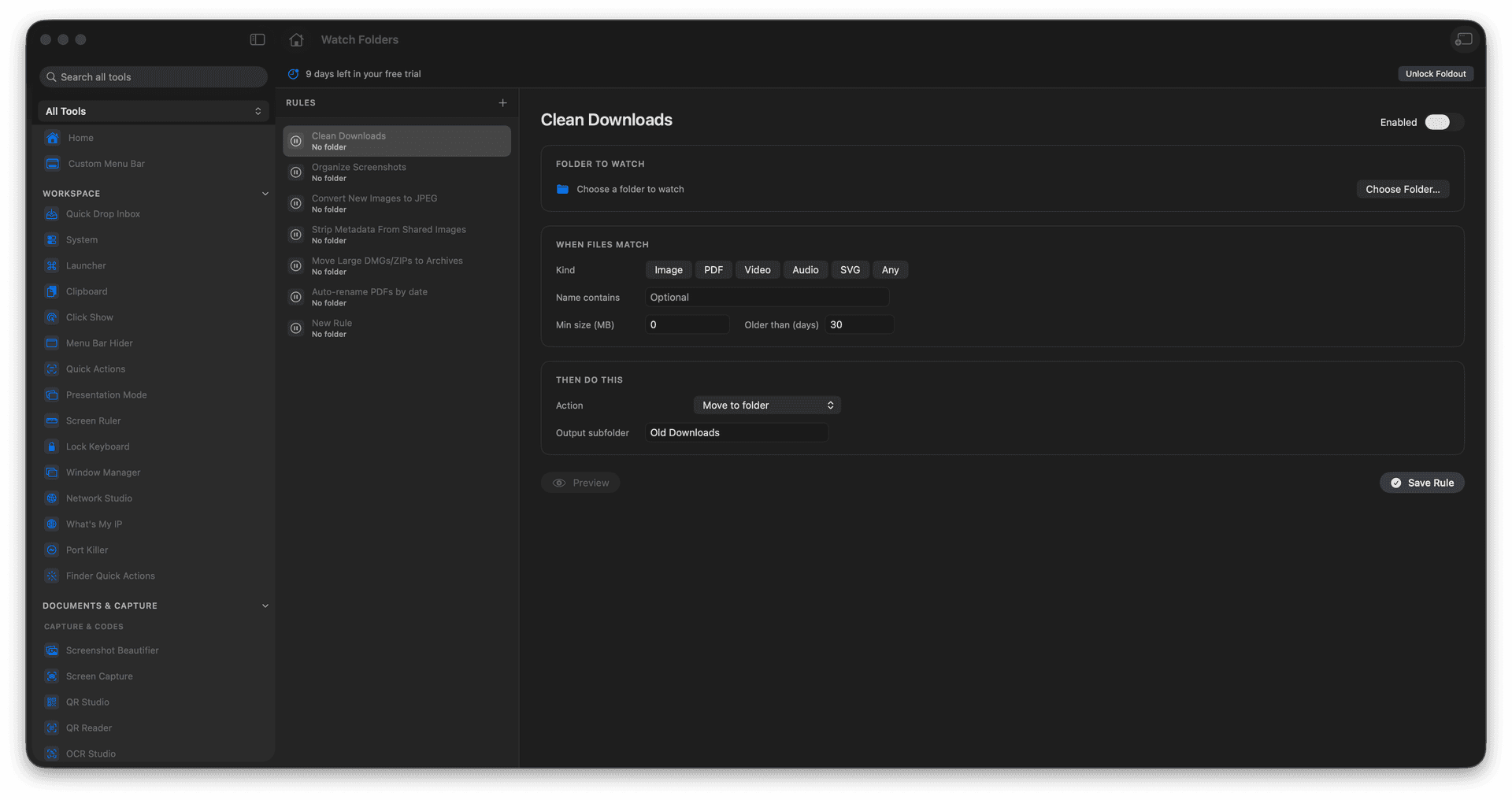
Task: Click the Name contains field
Action: tap(767, 298)
